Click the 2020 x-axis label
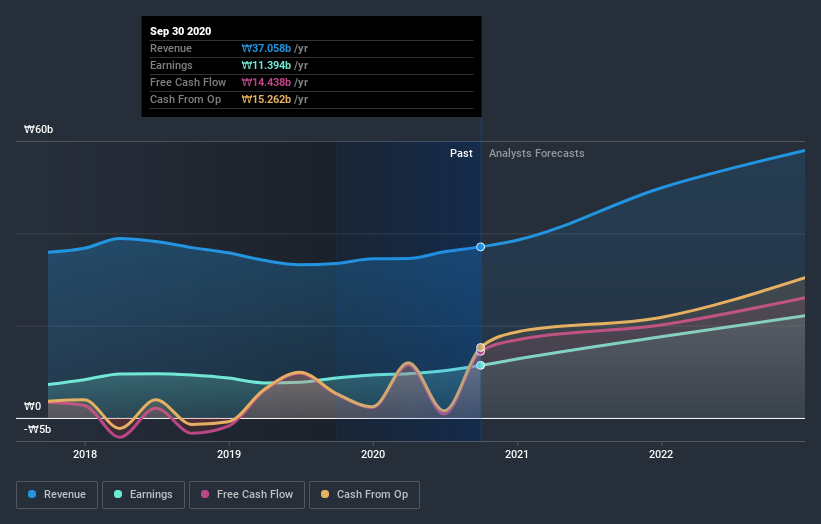 373,454
